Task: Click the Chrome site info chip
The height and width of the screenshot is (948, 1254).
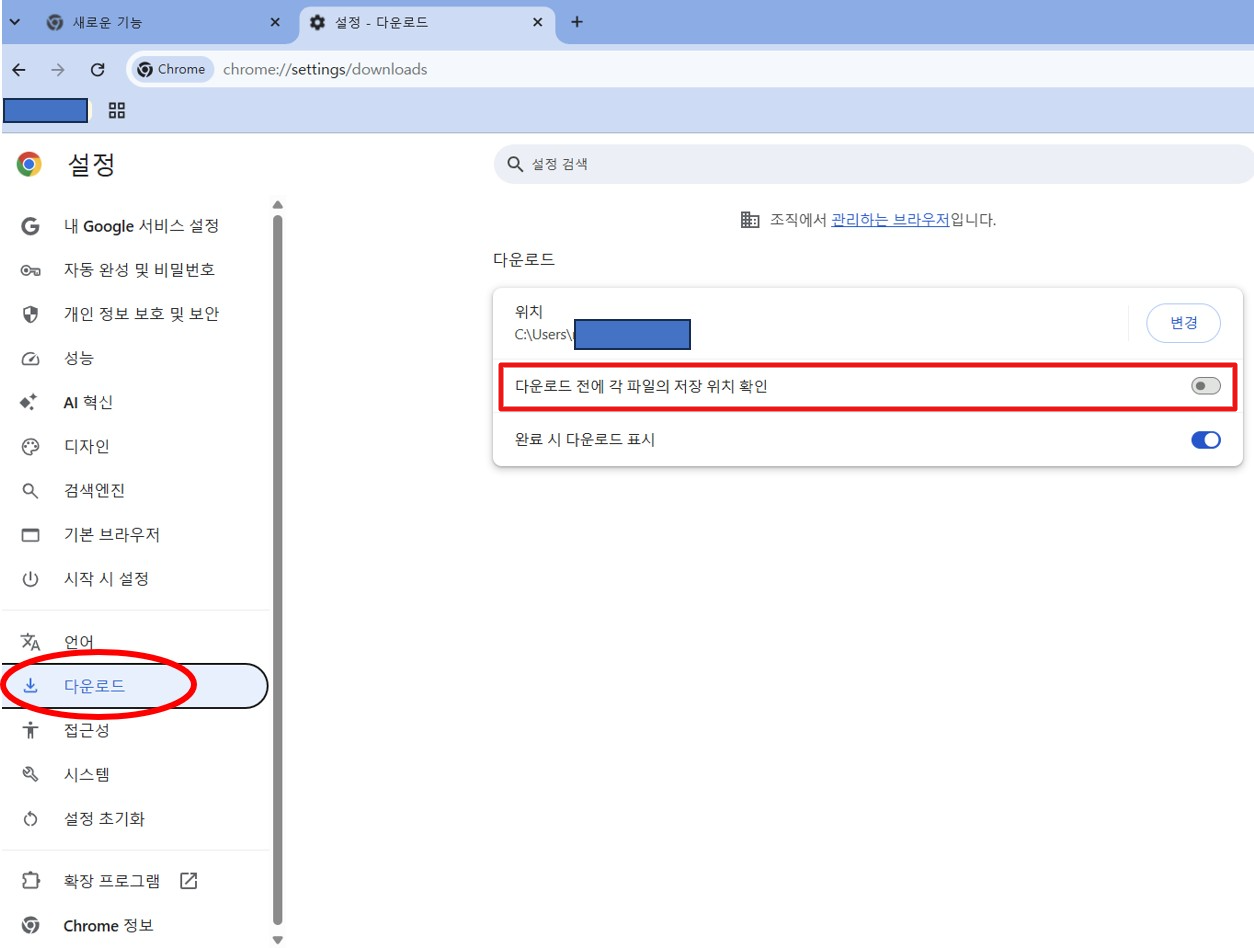Action: 172,69
